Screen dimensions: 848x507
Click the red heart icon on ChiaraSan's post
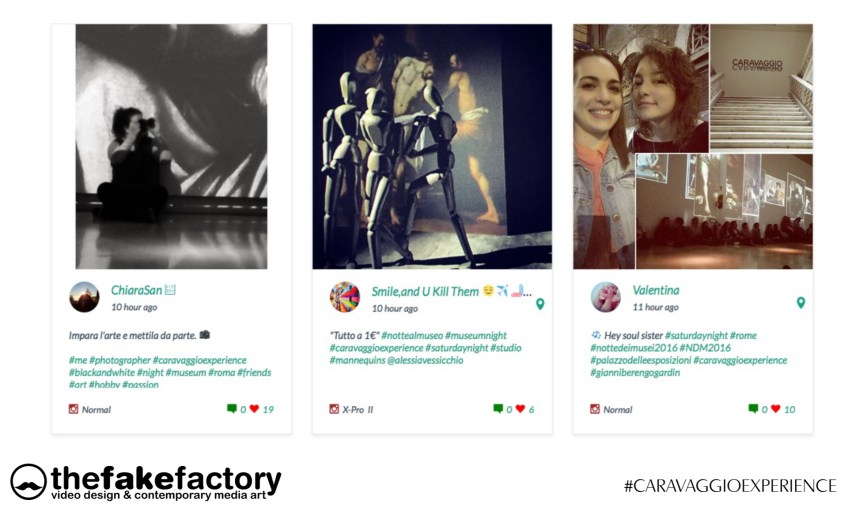[x=254, y=409]
